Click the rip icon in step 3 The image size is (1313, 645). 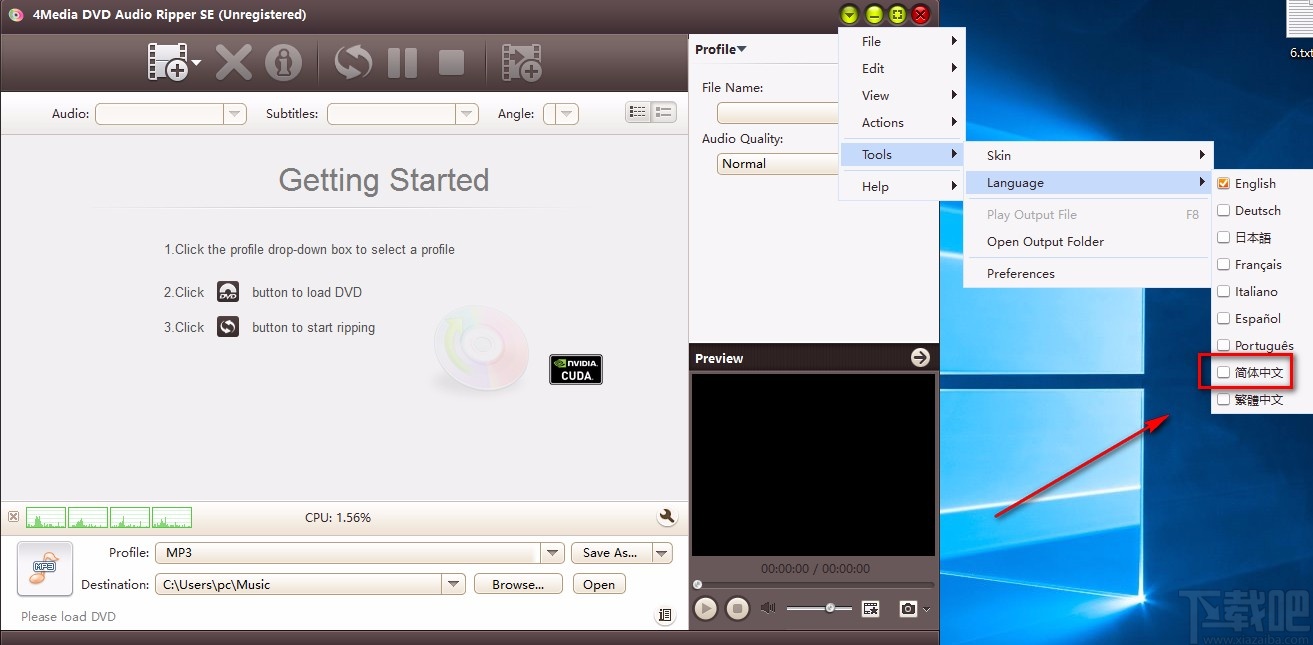coord(228,327)
